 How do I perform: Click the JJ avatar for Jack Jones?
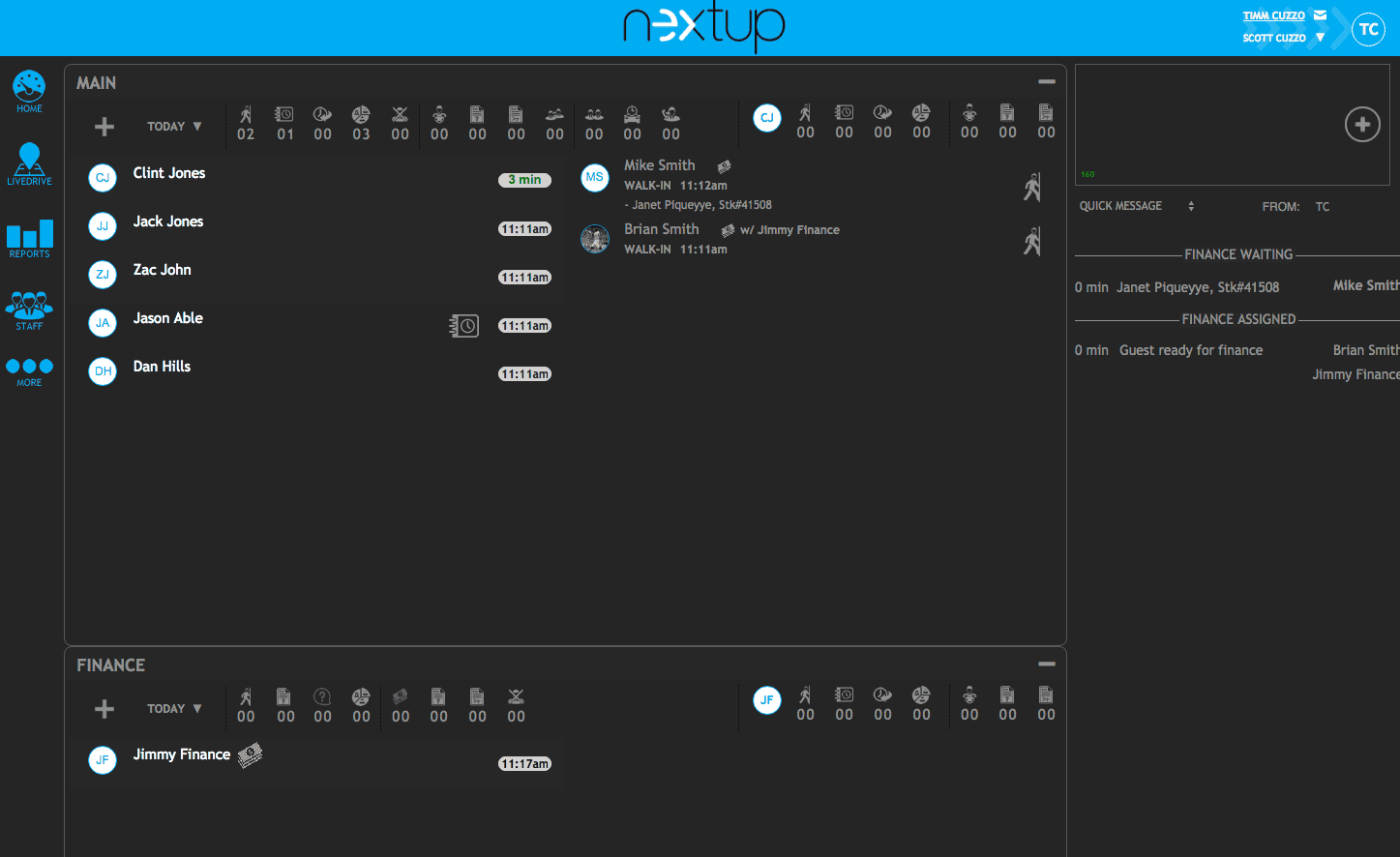tap(103, 226)
